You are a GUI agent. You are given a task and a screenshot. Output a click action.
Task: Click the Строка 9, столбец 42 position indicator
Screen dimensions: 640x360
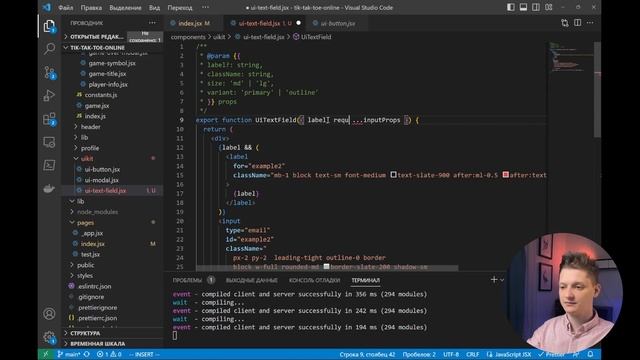point(367,354)
